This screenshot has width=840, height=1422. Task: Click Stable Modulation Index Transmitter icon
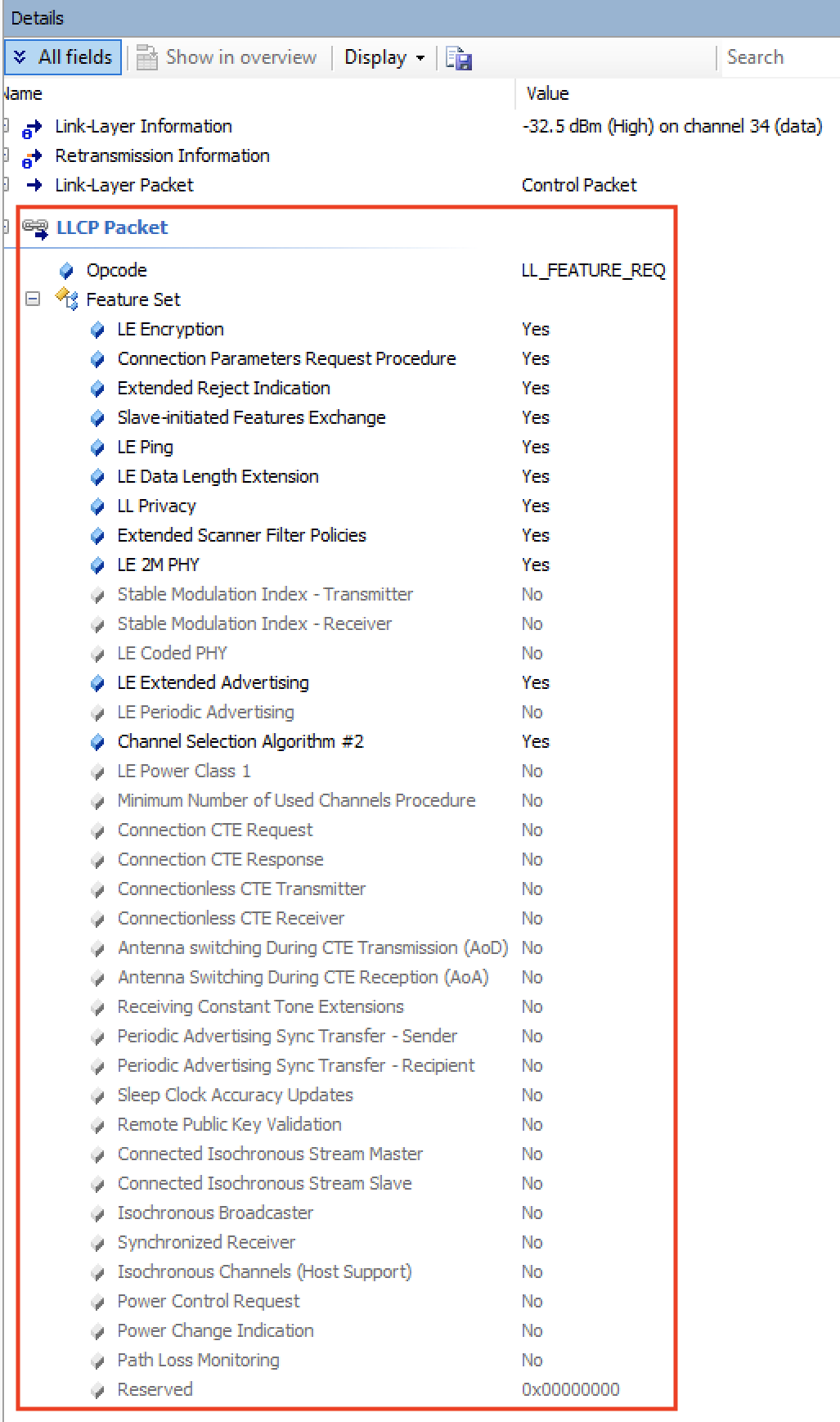tap(97, 595)
